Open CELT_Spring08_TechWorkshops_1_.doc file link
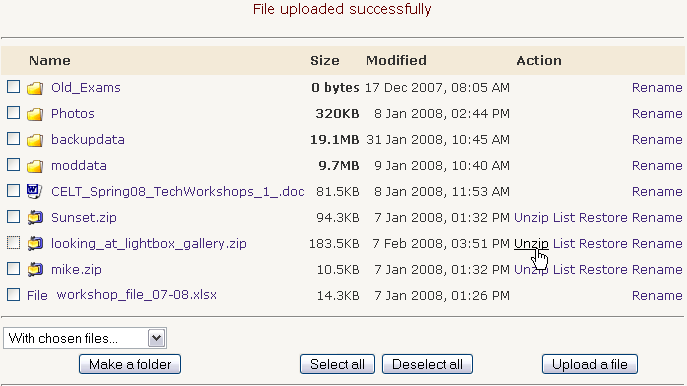687x386 pixels. pyautogui.click(x=177, y=191)
